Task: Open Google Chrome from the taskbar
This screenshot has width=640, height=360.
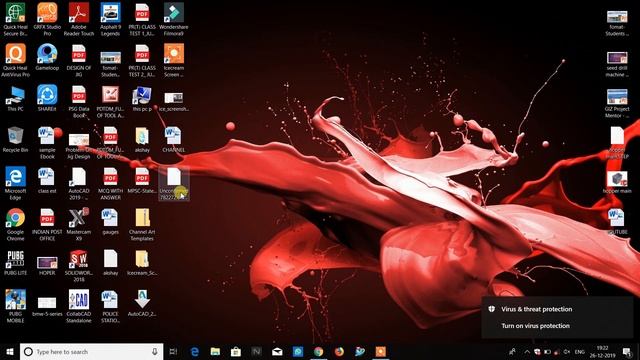Action: (x=318, y=351)
